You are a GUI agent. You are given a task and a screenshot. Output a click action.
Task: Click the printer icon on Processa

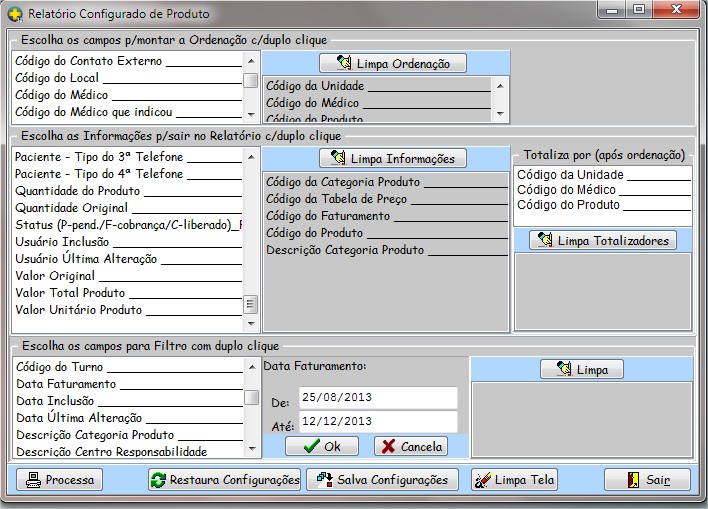click(34, 480)
